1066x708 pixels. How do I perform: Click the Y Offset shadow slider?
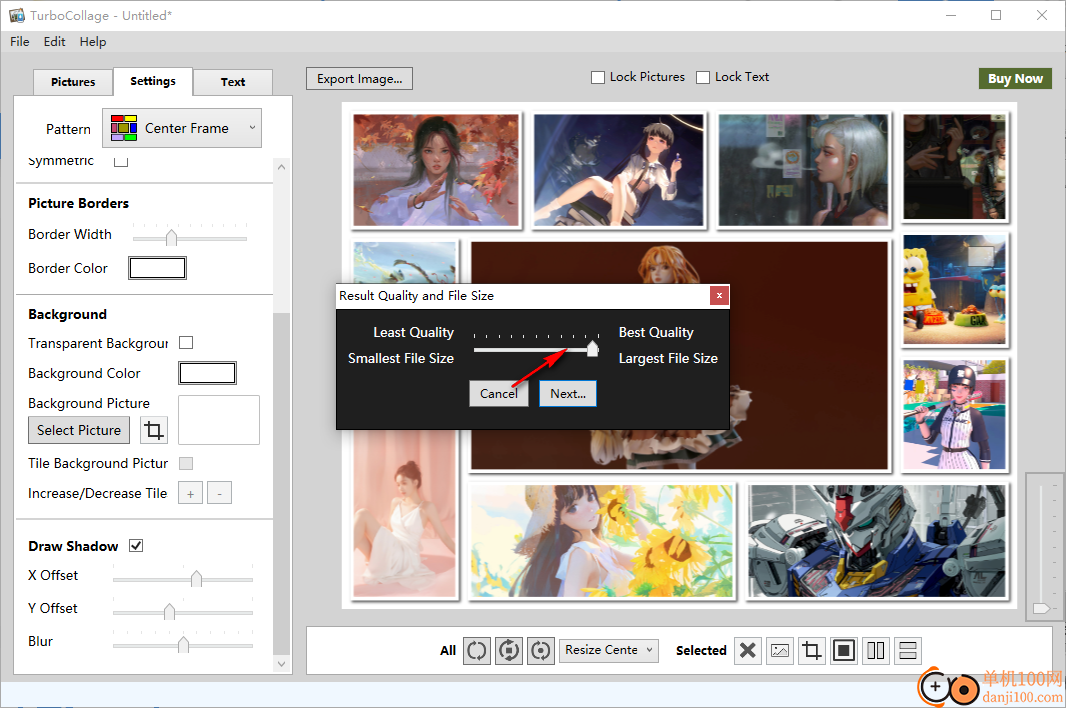183,611
